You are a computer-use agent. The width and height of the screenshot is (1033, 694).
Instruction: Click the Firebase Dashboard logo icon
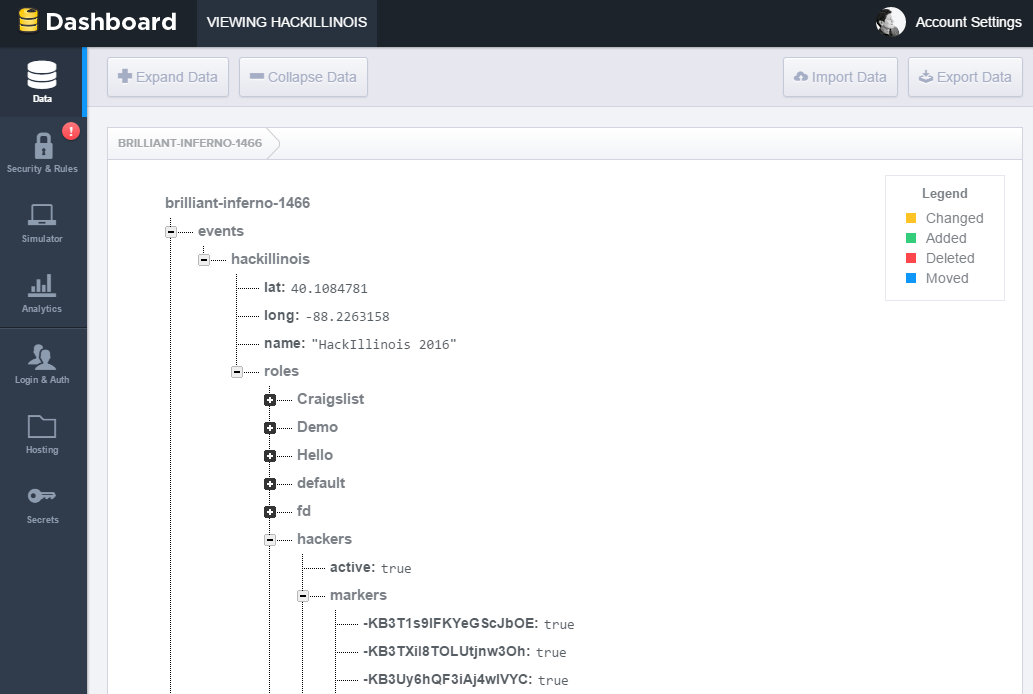(x=28, y=20)
